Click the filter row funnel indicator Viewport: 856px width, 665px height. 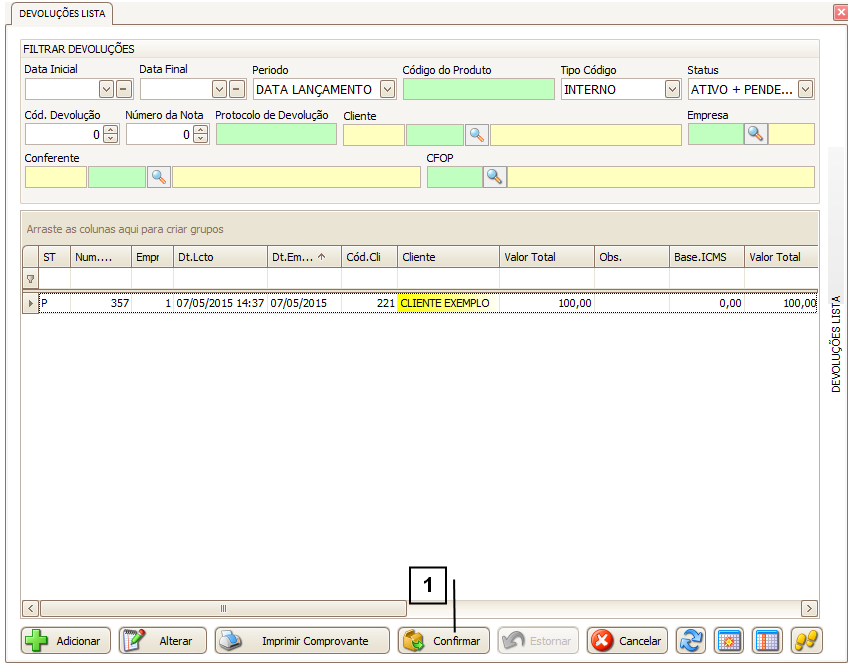(30, 279)
